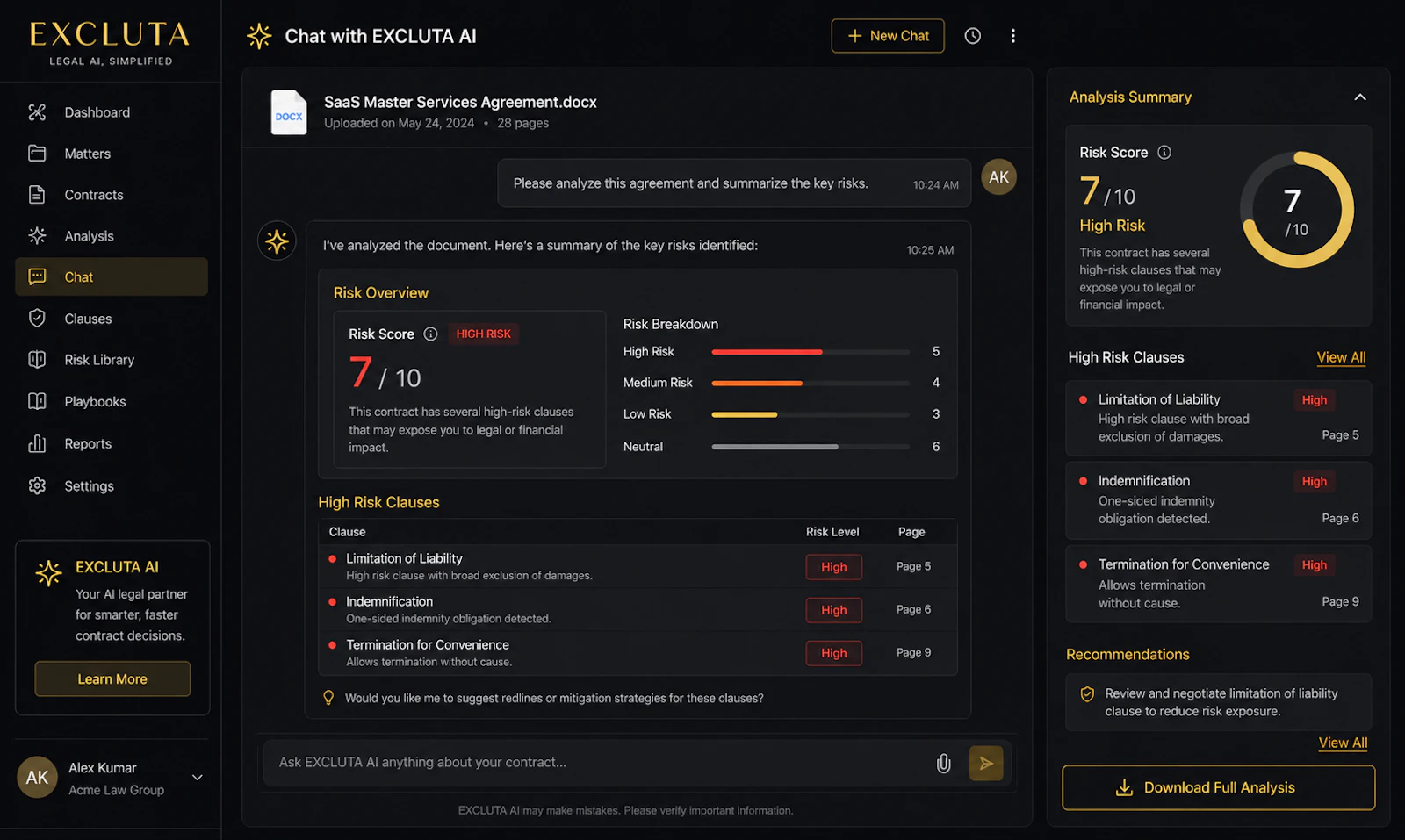The width and height of the screenshot is (1405, 840).
Task: View All Recommendations
Action: click(x=1343, y=743)
